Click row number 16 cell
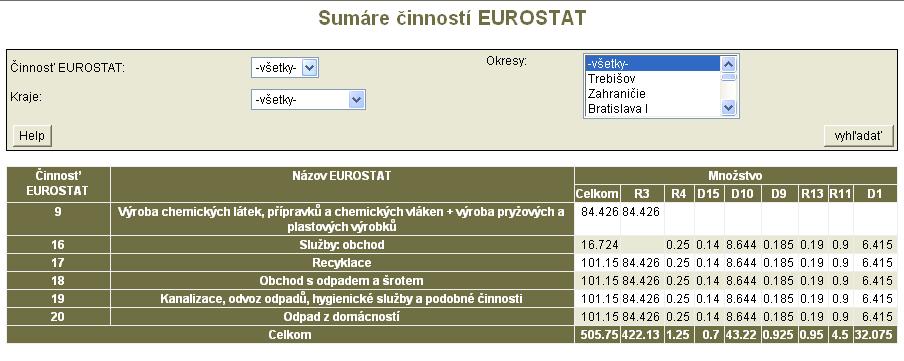Screen dimensions: 904x361 [x=58, y=245]
